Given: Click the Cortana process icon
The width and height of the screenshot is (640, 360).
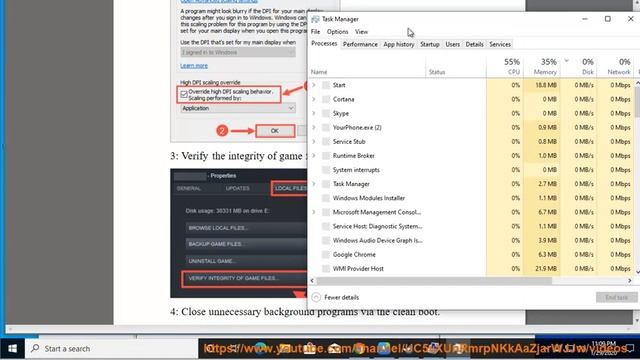Looking at the screenshot, I should 326,99.
